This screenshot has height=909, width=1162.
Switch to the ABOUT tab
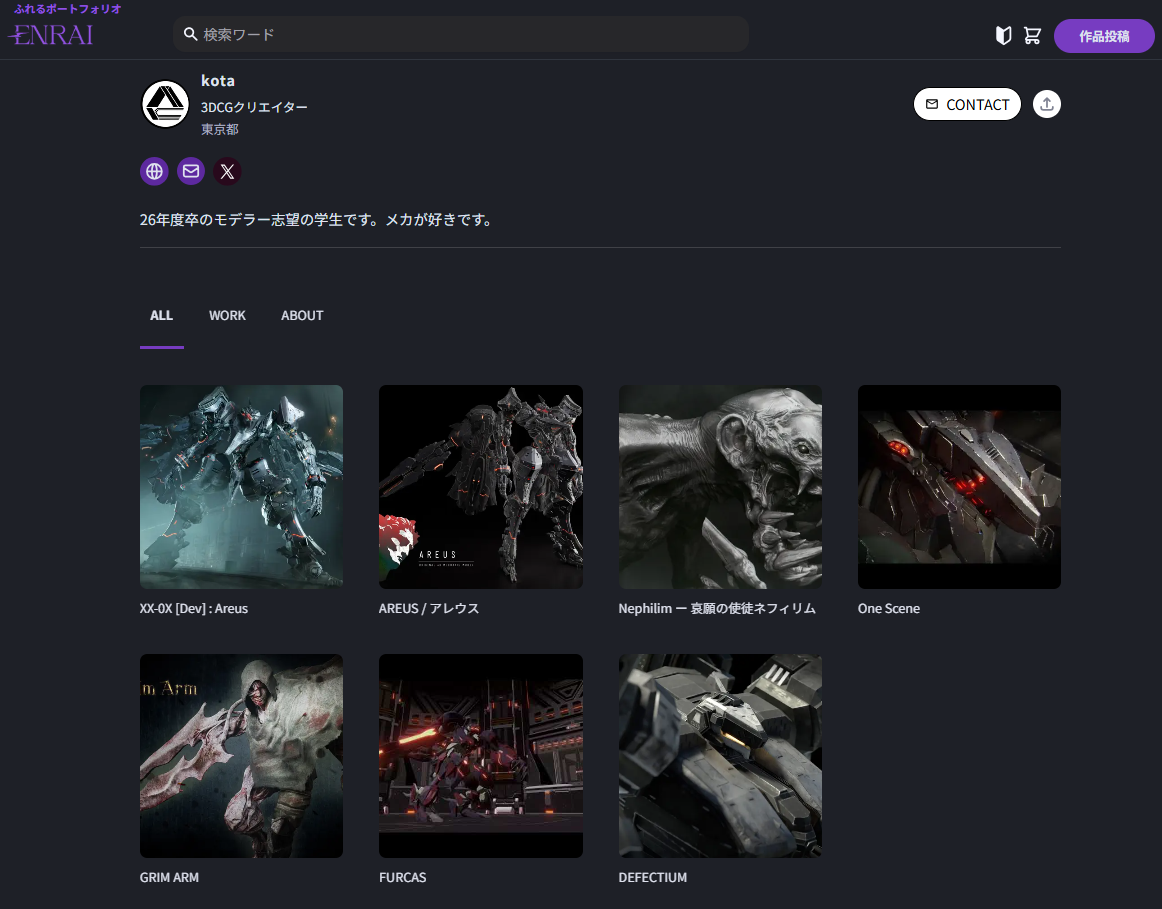tap(302, 316)
